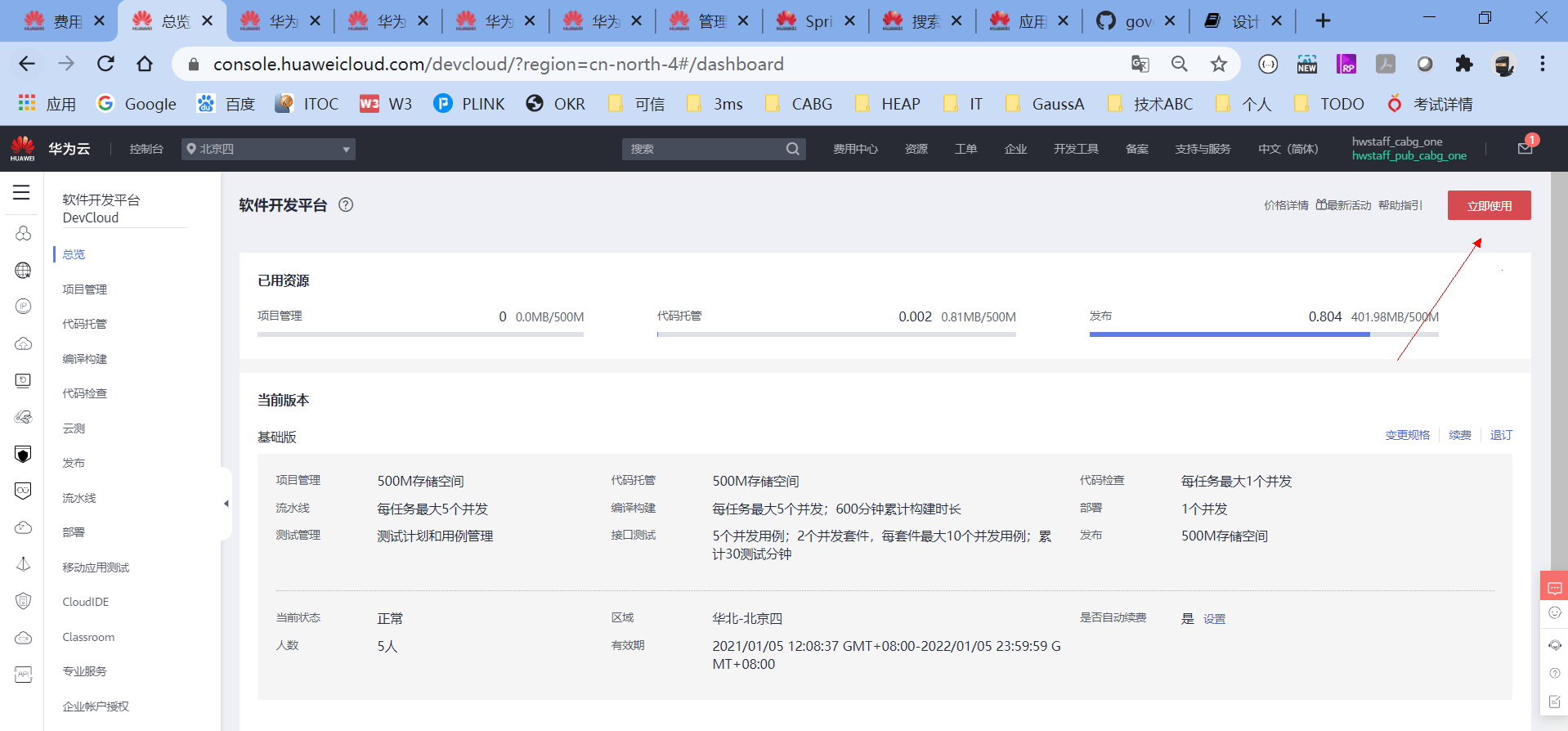Select 代码托管 in sidebar
This screenshot has height=731, width=1568.
point(85,324)
